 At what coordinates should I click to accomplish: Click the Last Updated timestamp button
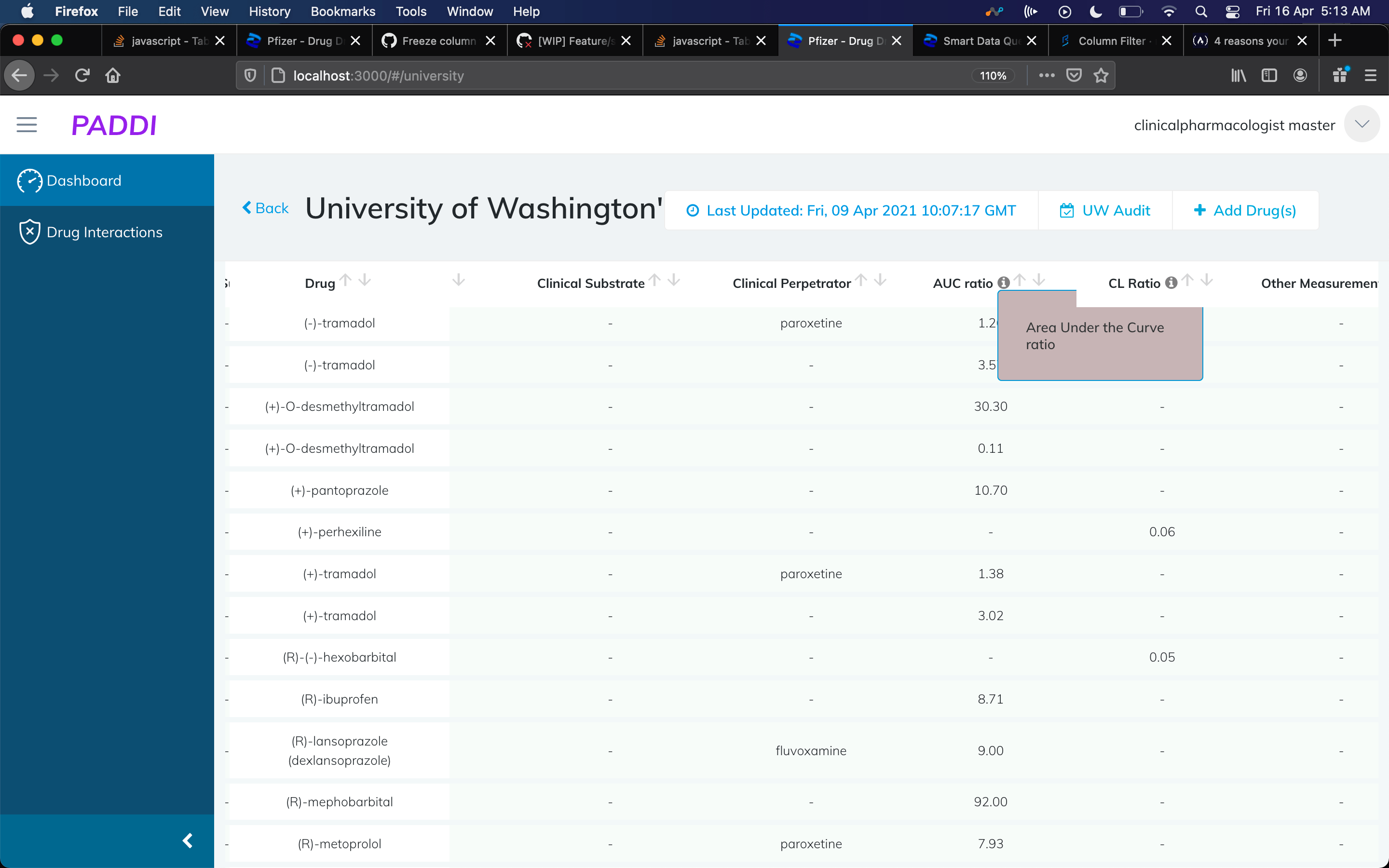(851, 210)
